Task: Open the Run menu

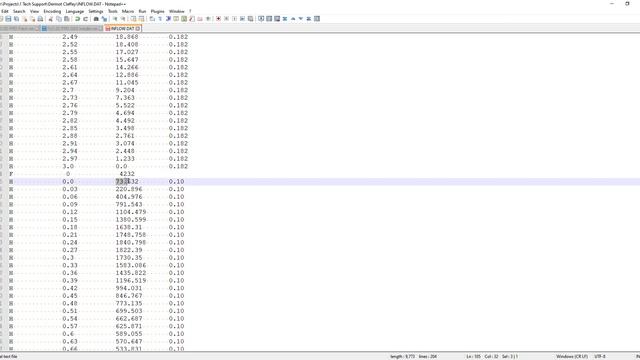Action: (142, 11)
